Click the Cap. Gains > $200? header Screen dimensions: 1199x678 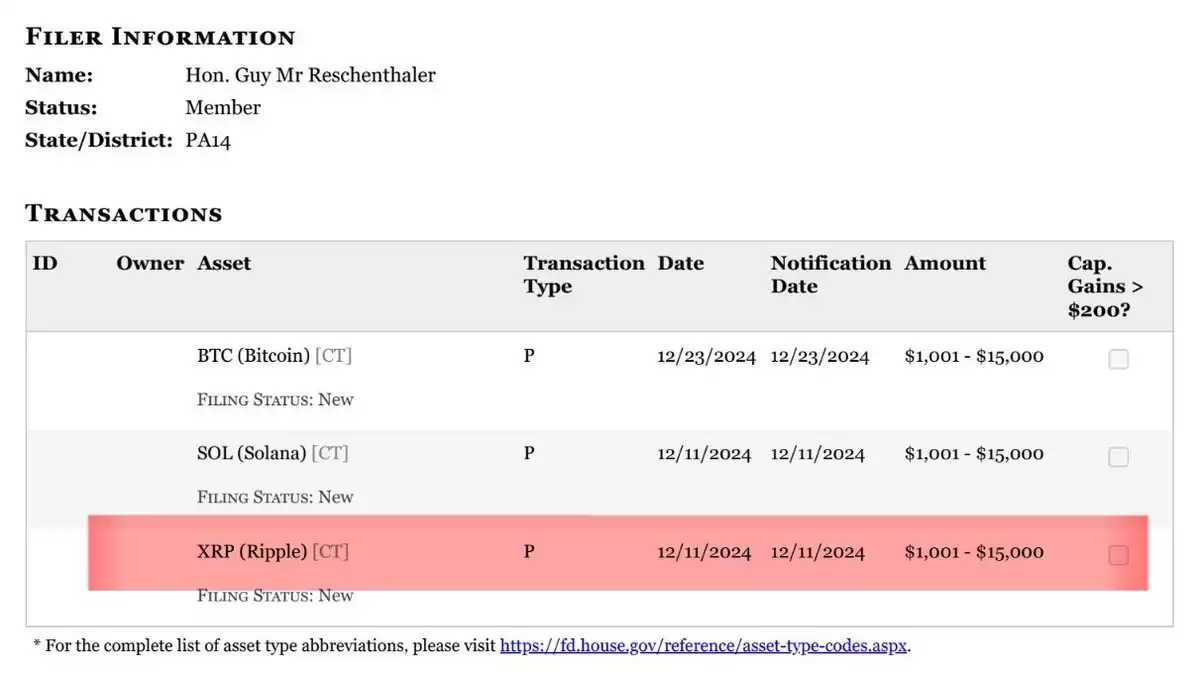tap(1105, 286)
